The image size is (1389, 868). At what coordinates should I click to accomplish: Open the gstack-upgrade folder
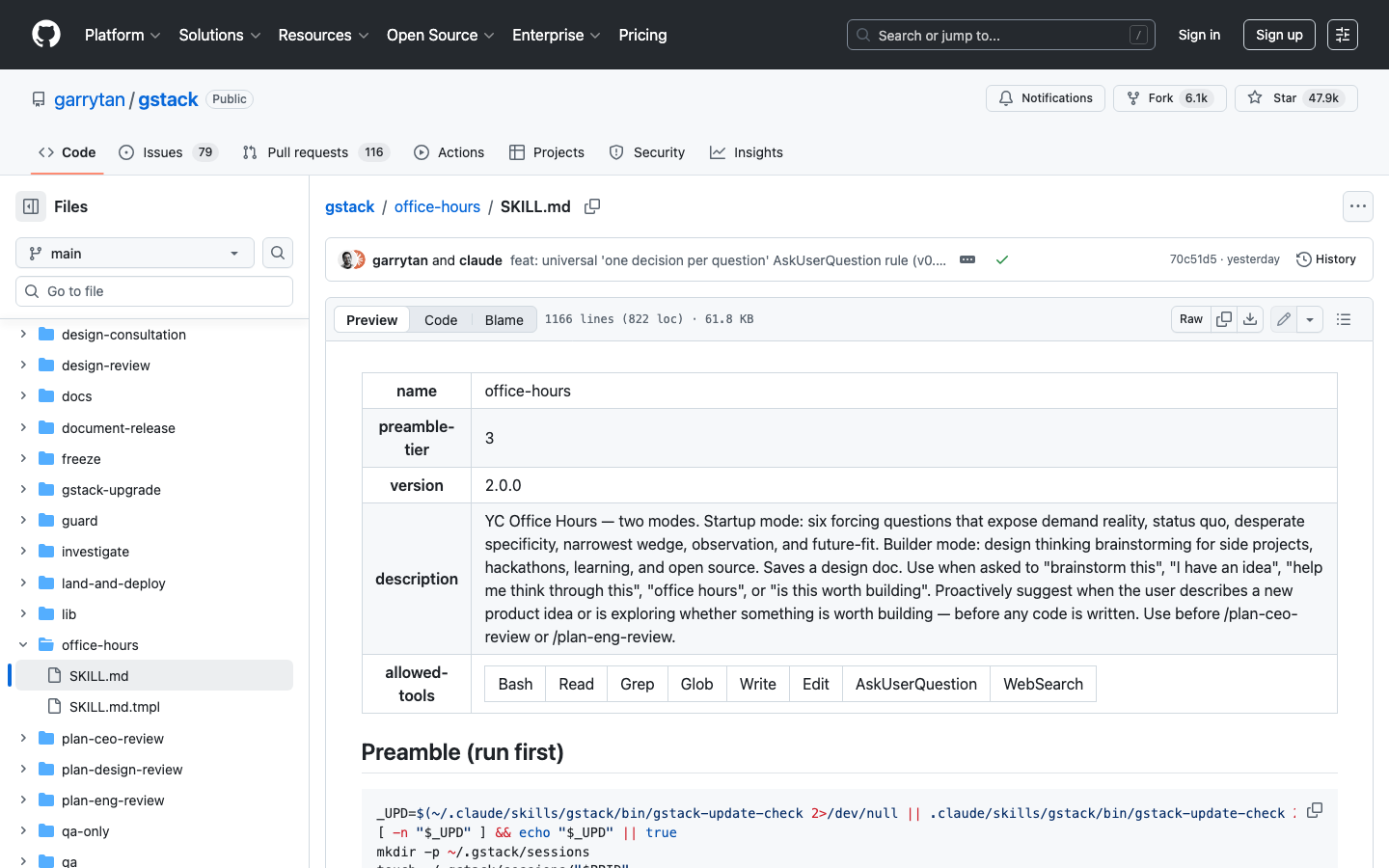tap(111, 490)
